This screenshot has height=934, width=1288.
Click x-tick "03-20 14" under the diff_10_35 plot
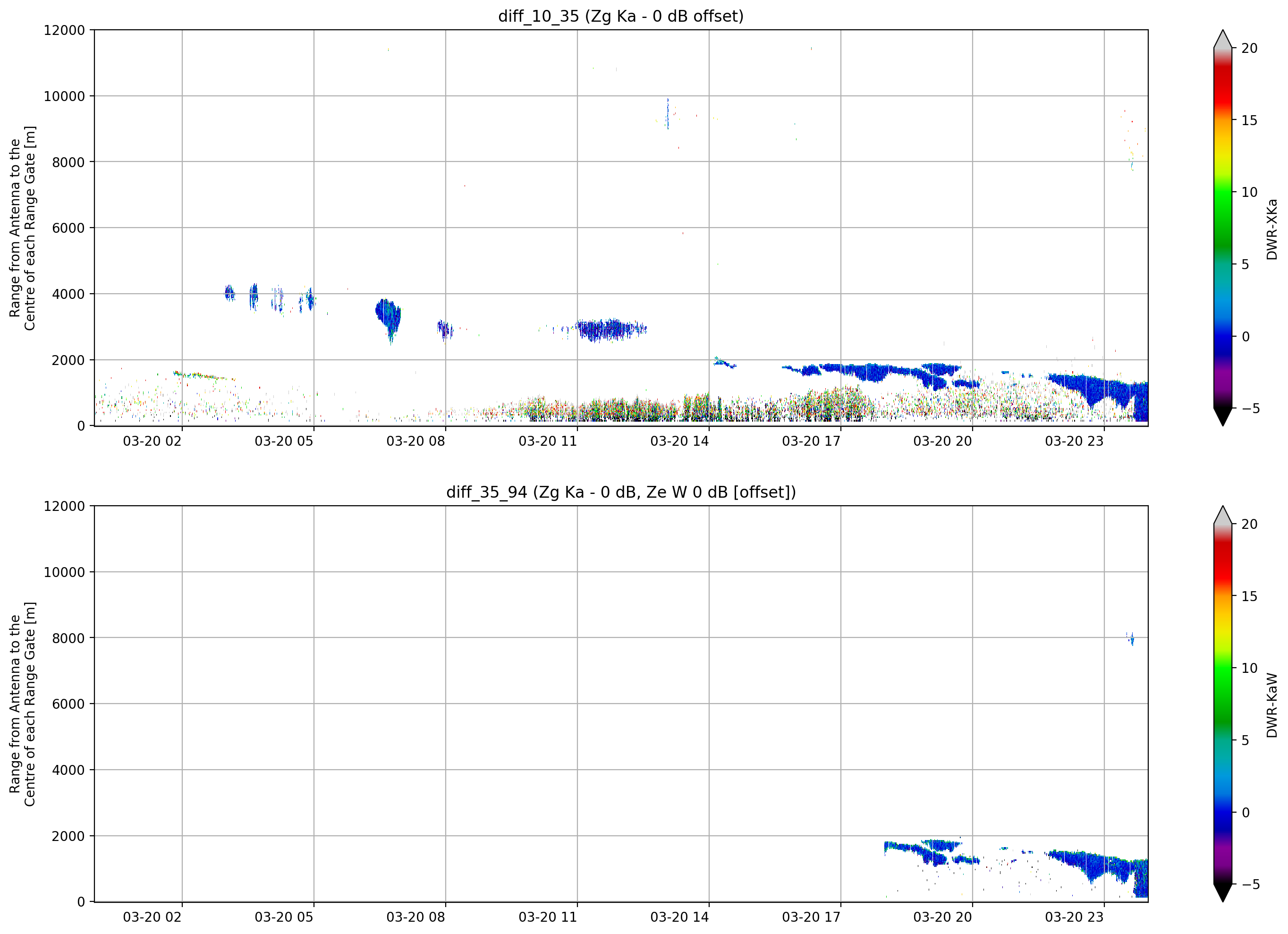coord(679,442)
